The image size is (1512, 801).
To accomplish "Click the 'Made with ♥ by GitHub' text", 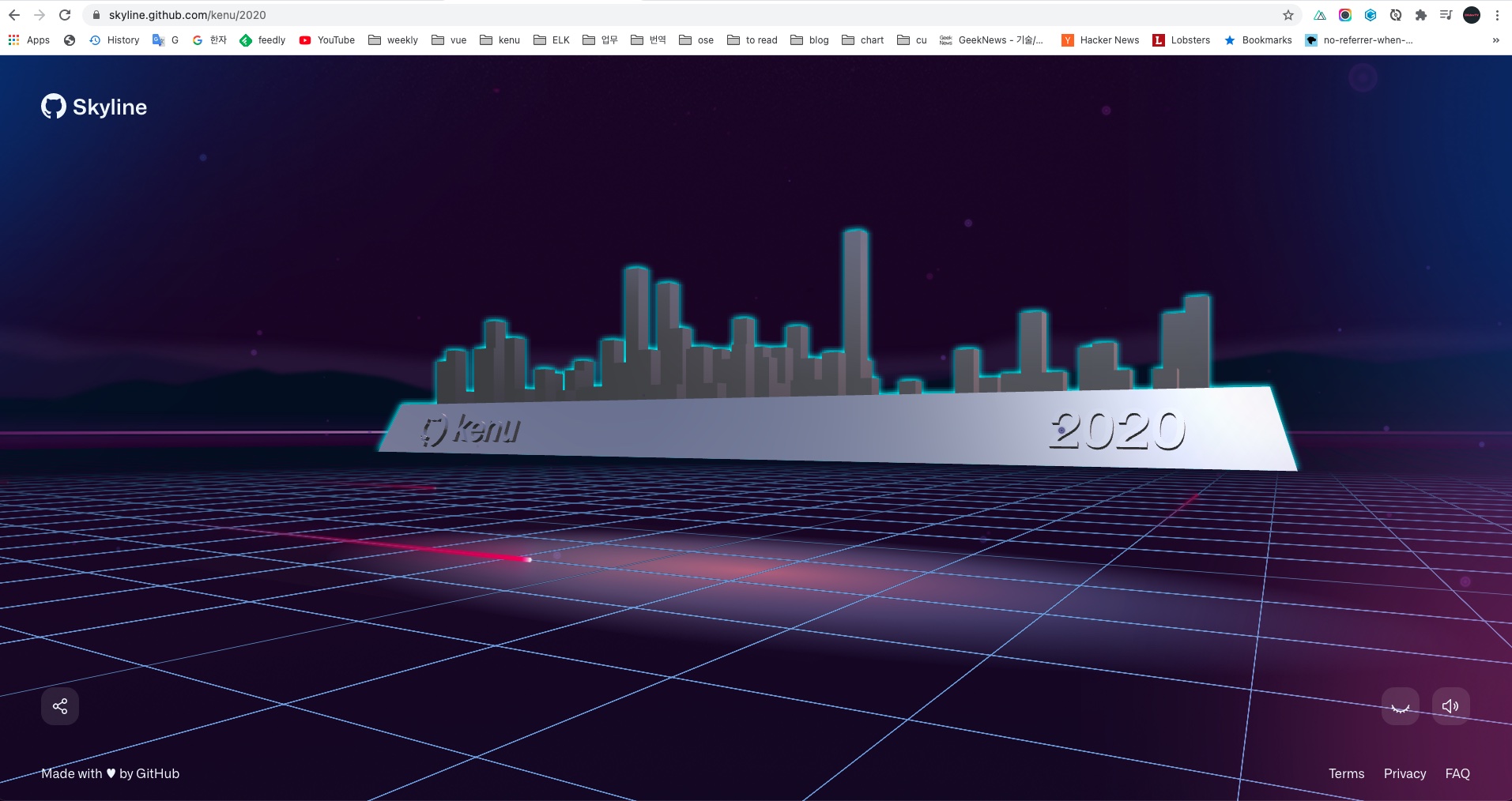I will point(111,774).
